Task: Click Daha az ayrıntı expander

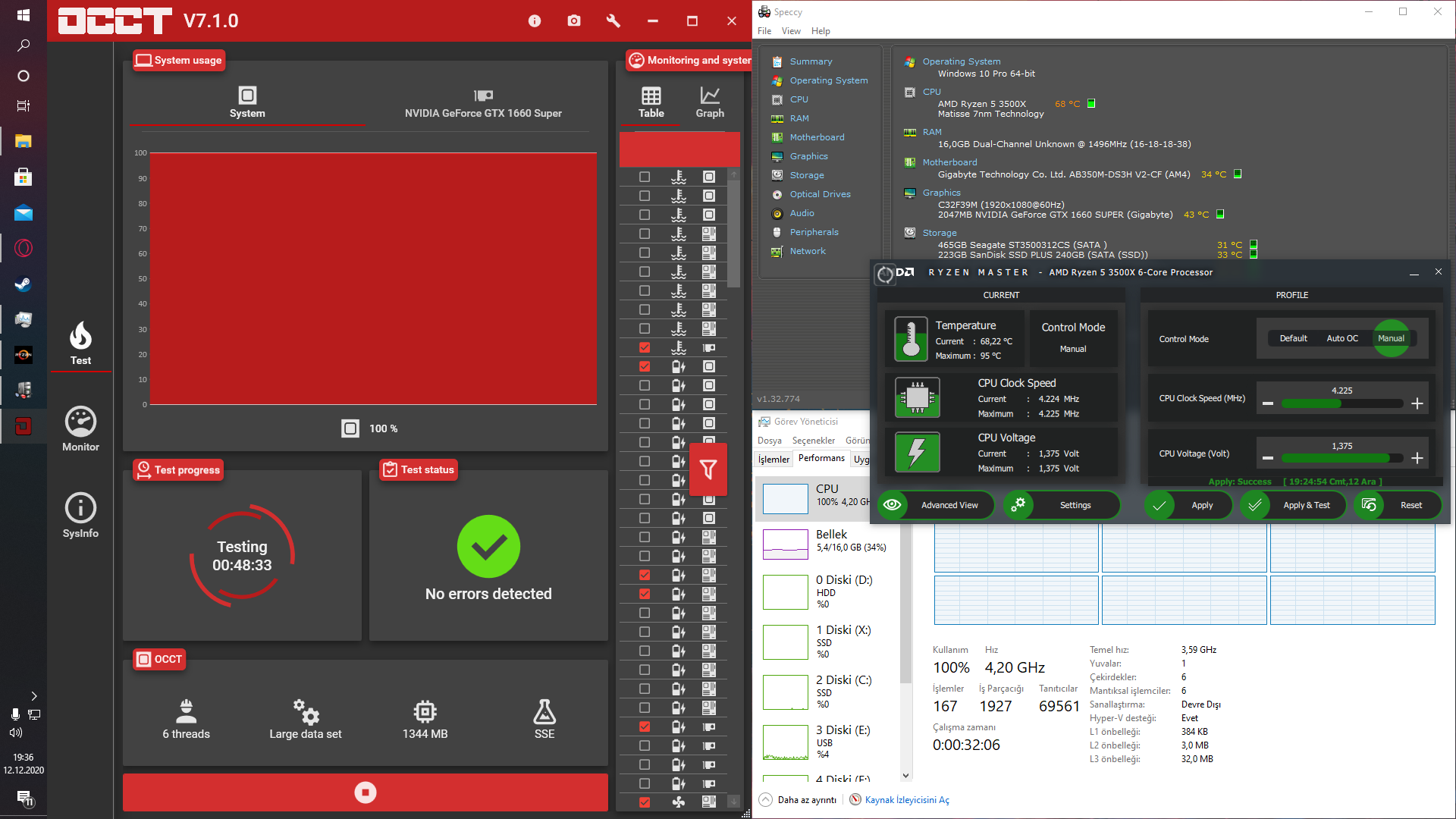Action: (x=798, y=800)
